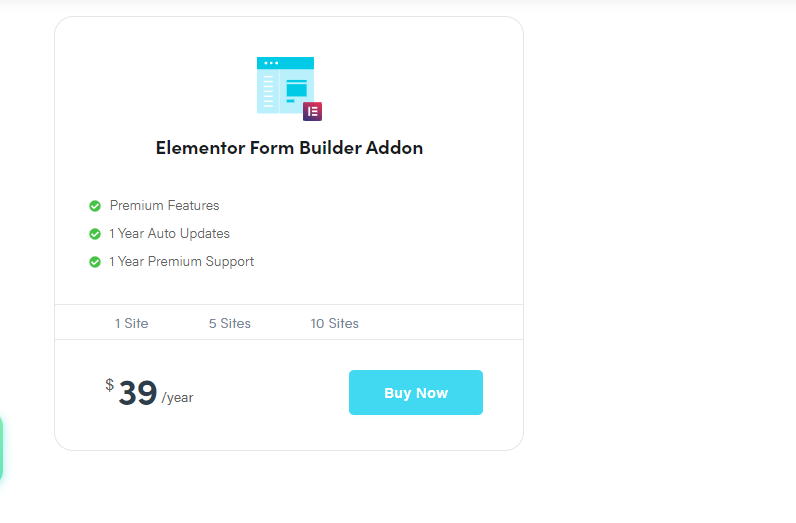This screenshot has height=523, width=796.
Task: Click the three dots in the illustration's title bar
Action: pos(271,63)
